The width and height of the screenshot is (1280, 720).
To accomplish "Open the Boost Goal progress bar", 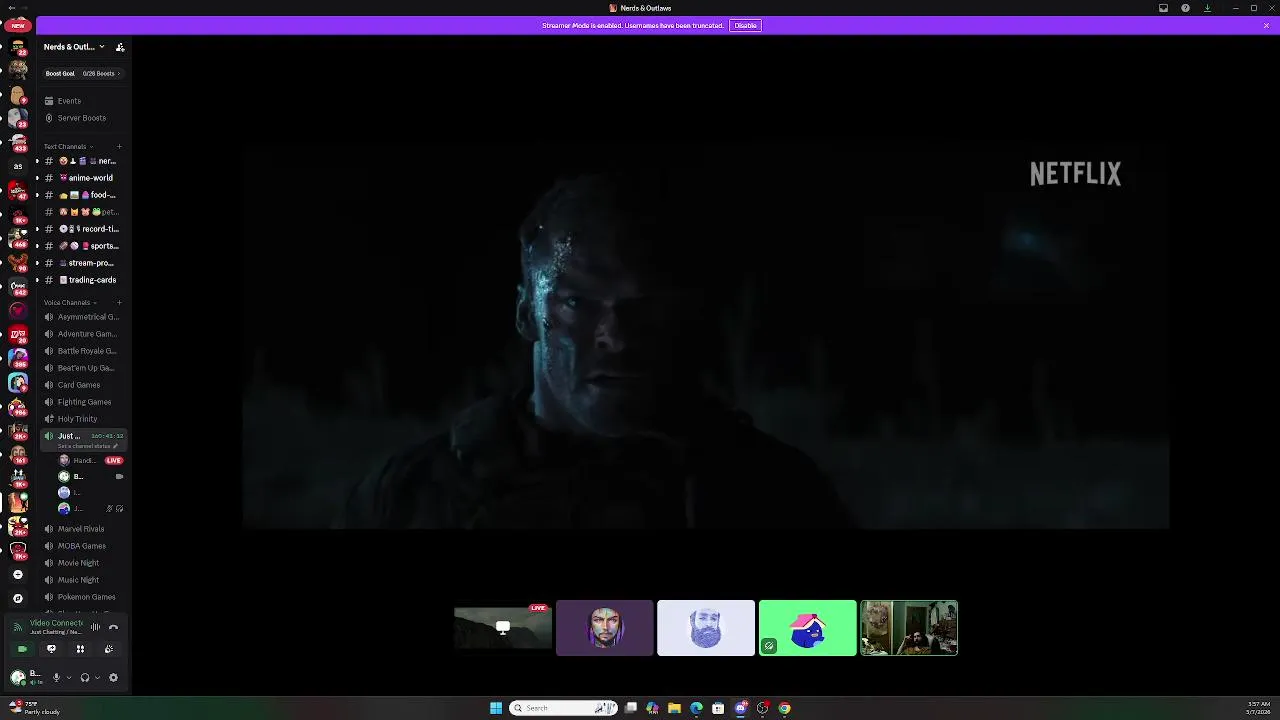I will click(83, 73).
